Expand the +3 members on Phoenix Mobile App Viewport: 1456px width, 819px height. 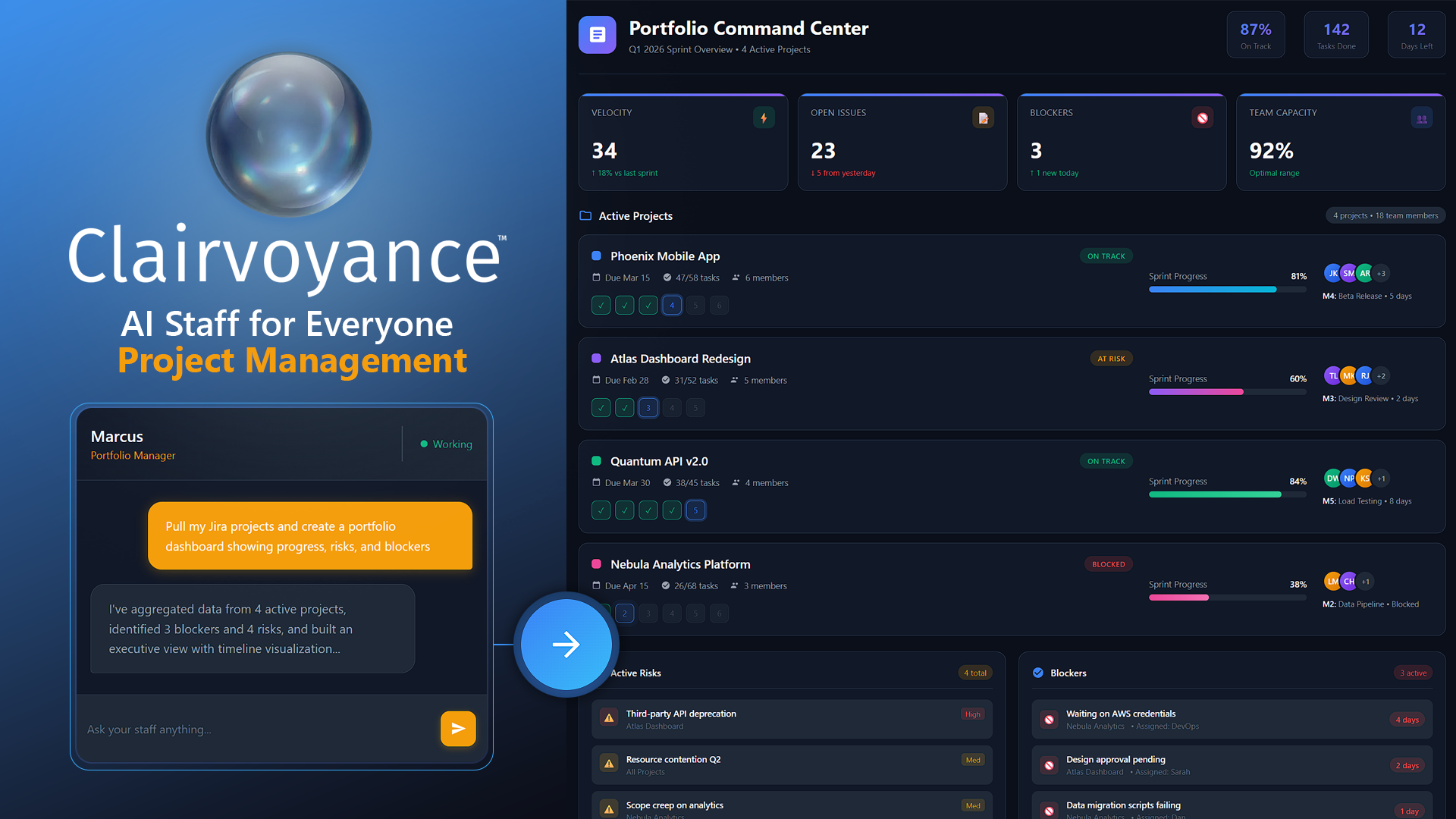[1381, 274]
